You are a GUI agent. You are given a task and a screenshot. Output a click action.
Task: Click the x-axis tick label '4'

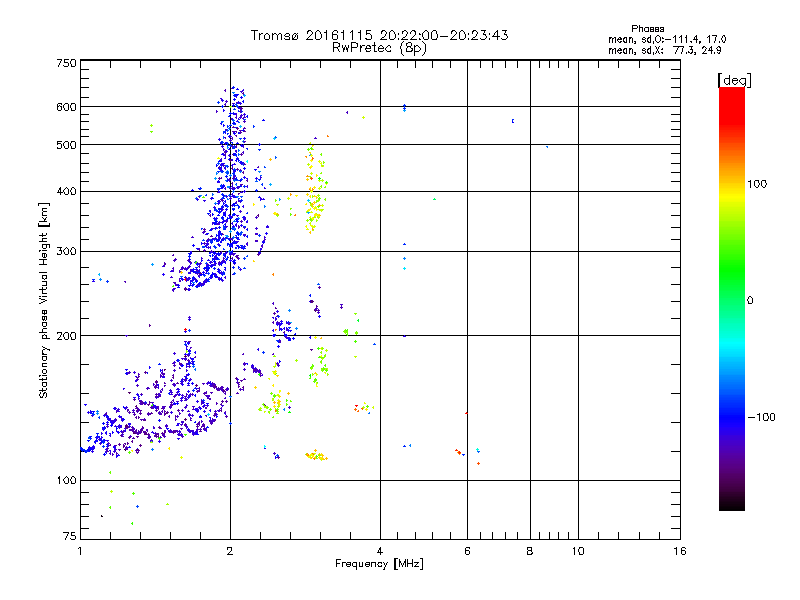pos(380,551)
